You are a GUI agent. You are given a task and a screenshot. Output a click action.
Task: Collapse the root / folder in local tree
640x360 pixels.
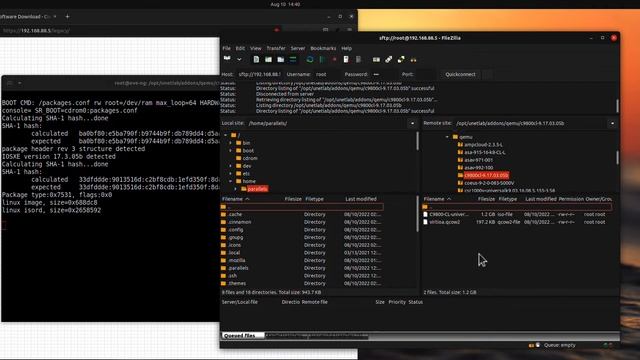pyautogui.click(x=226, y=135)
